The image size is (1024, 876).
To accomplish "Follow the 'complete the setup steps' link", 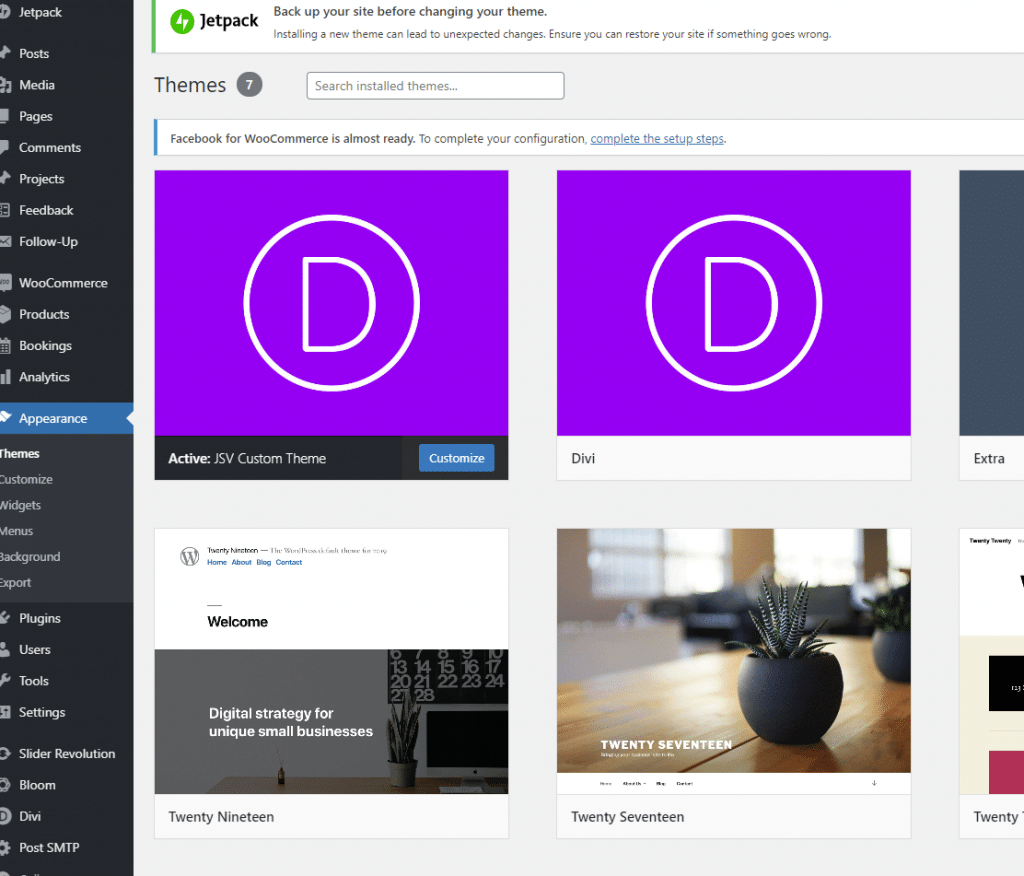I will pyautogui.click(x=657, y=138).
